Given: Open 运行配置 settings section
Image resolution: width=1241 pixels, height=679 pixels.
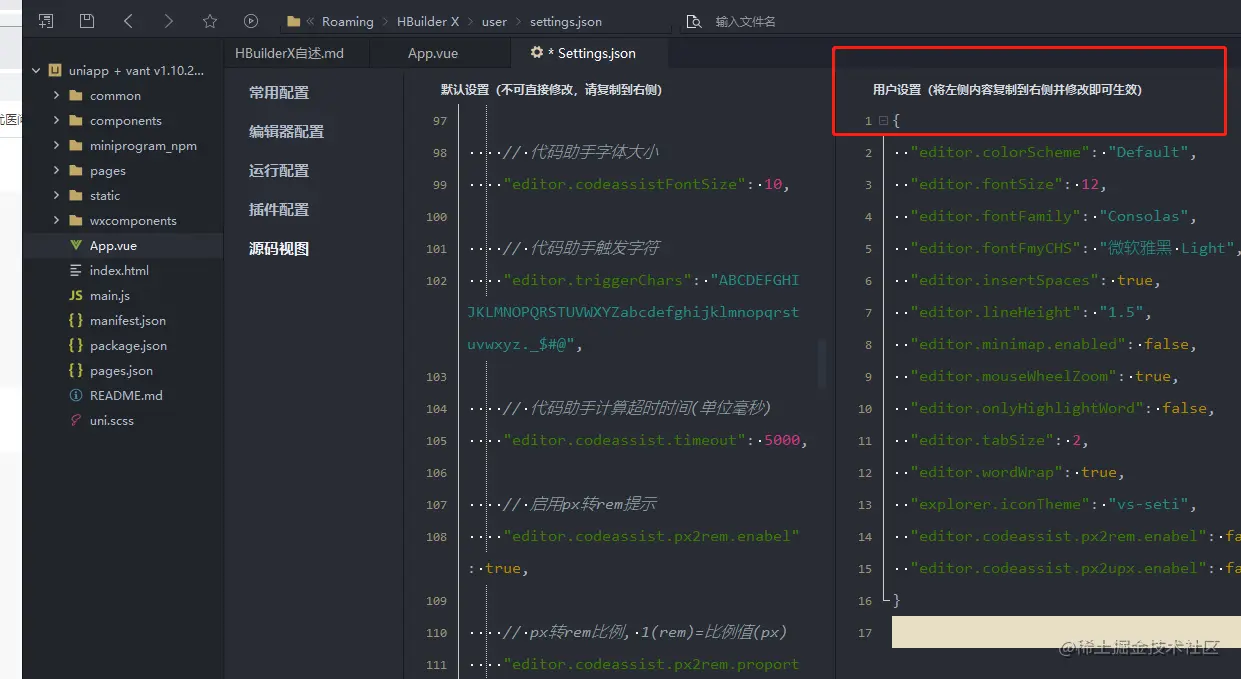Looking at the screenshot, I should pyautogui.click(x=279, y=171).
